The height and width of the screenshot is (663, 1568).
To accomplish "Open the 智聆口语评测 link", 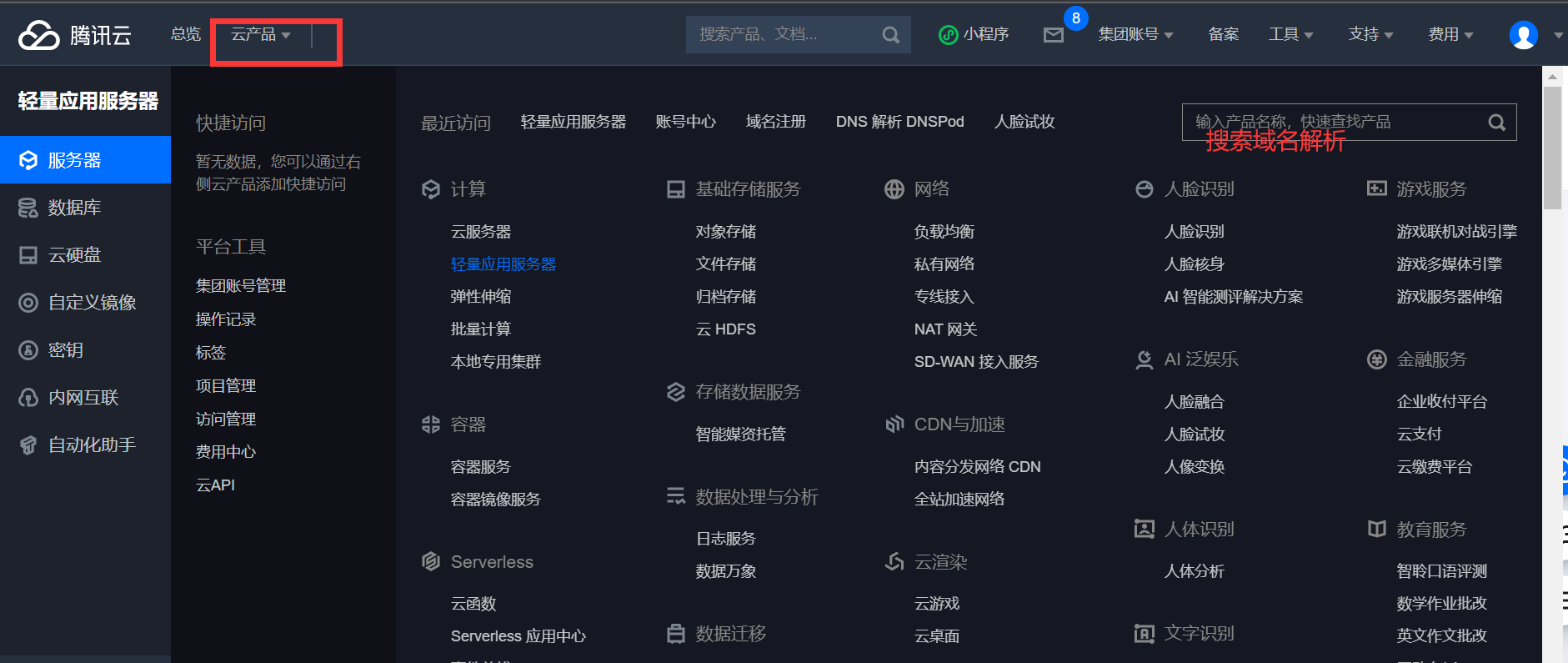I will coord(1442,571).
